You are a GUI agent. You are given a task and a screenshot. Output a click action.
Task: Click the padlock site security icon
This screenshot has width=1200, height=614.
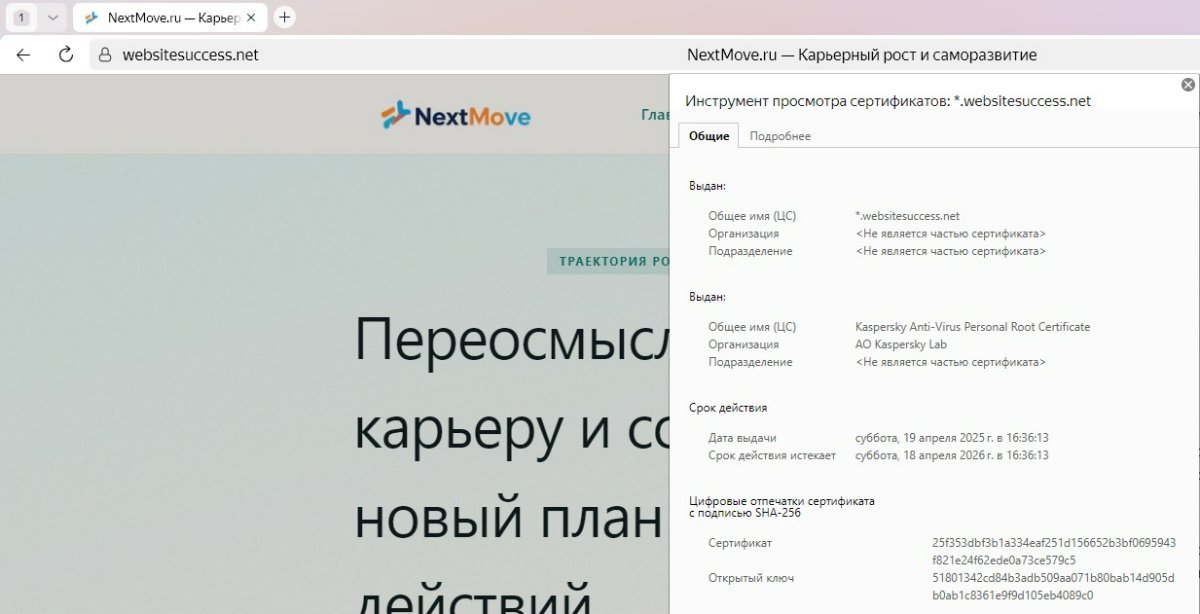pos(105,55)
